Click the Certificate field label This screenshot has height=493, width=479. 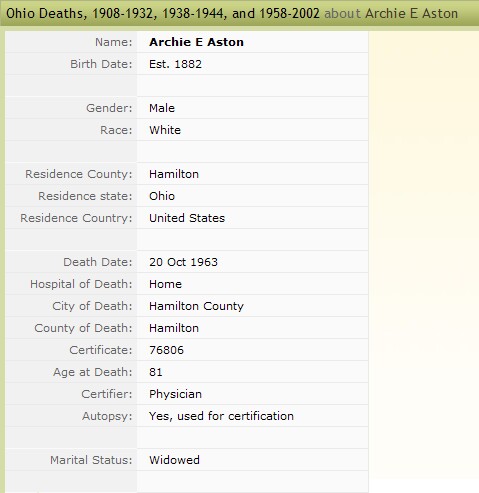click(101, 350)
